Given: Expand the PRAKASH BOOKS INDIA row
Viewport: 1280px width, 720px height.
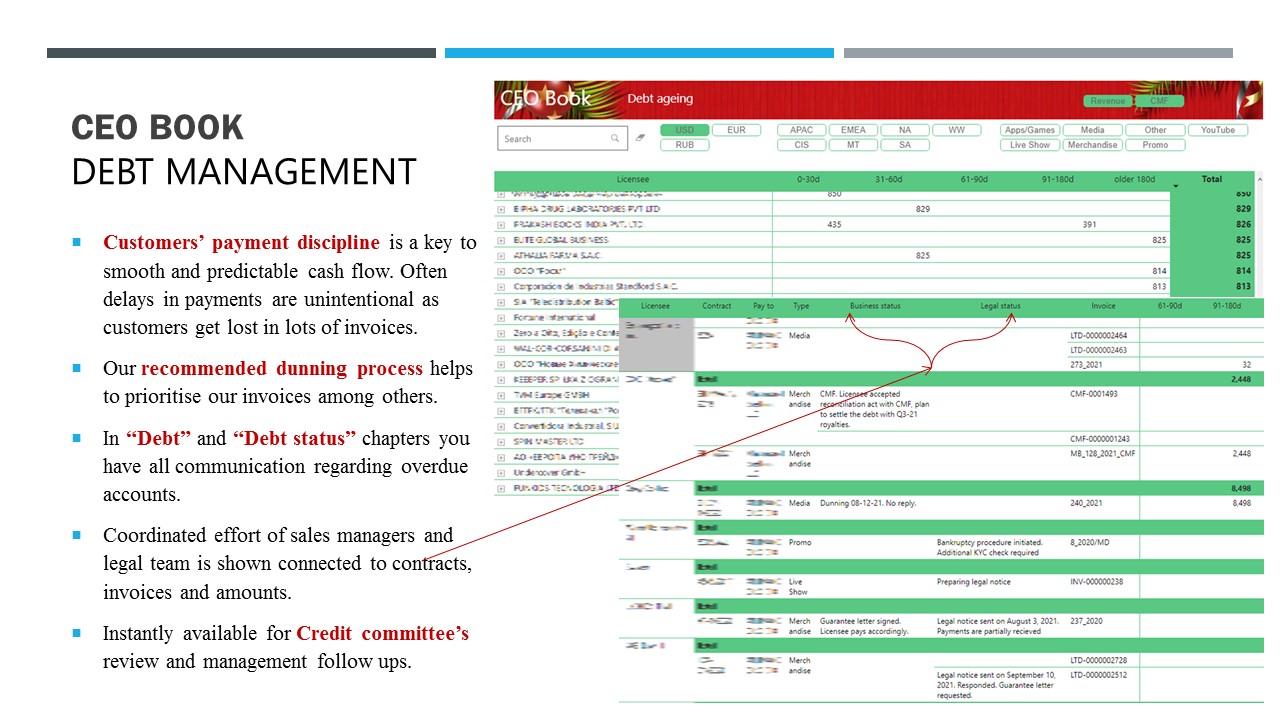Looking at the screenshot, I should pyautogui.click(x=501, y=225).
